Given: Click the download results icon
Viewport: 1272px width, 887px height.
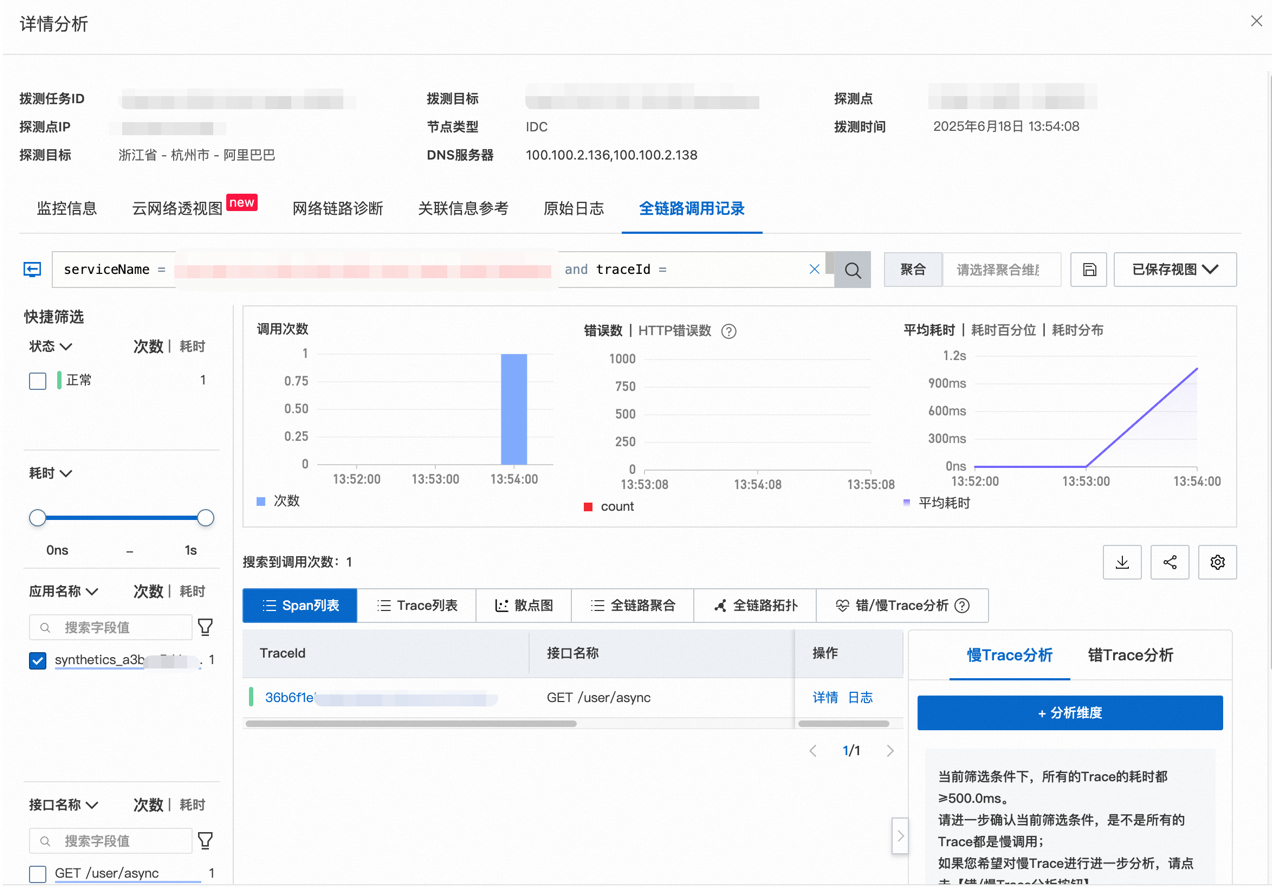Looking at the screenshot, I should 1122,562.
